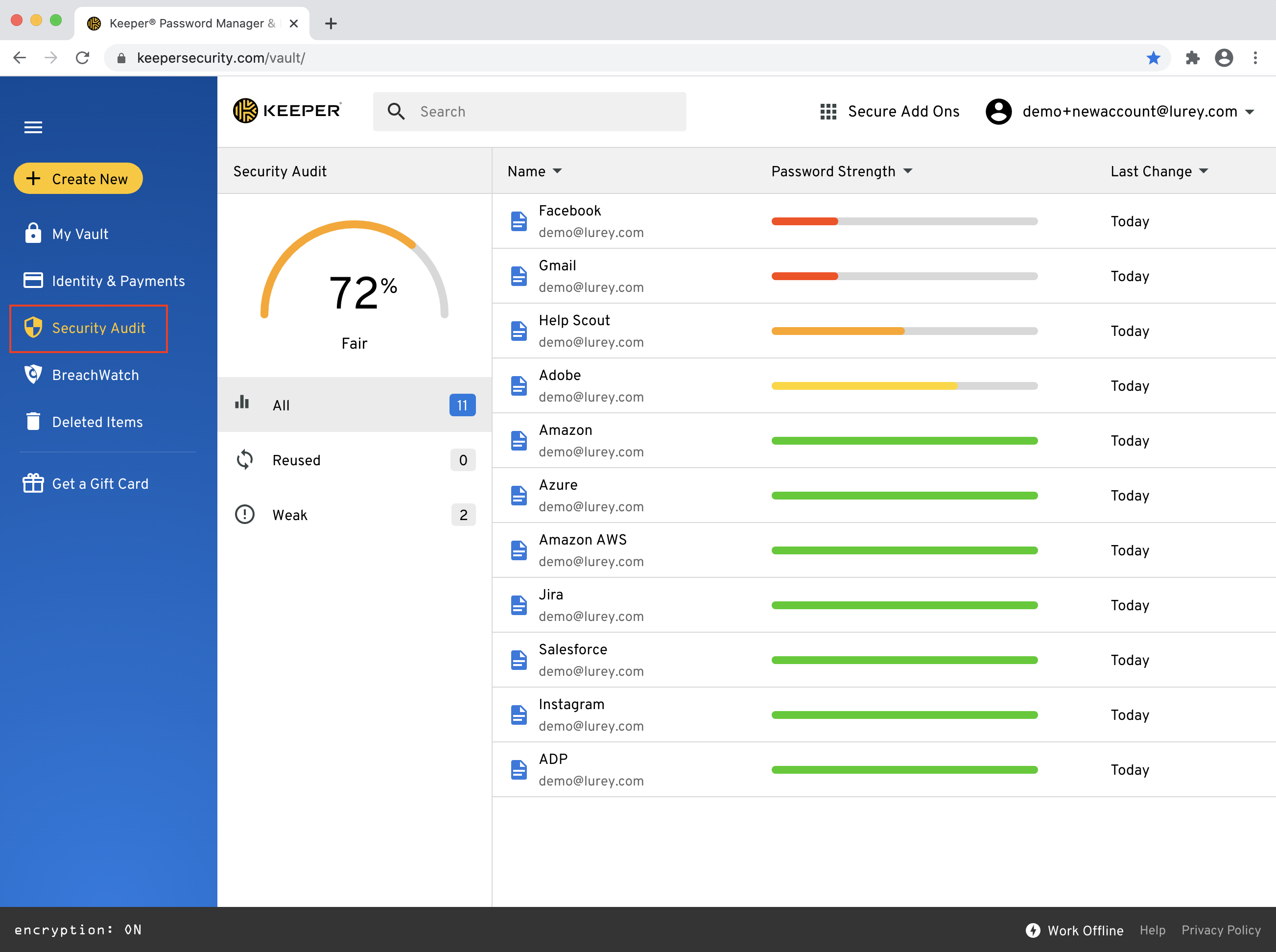Image resolution: width=1276 pixels, height=952 pixels.
Task: Click the Adobe record document icon
Action: pyautogui.click(x=519, y=385)
